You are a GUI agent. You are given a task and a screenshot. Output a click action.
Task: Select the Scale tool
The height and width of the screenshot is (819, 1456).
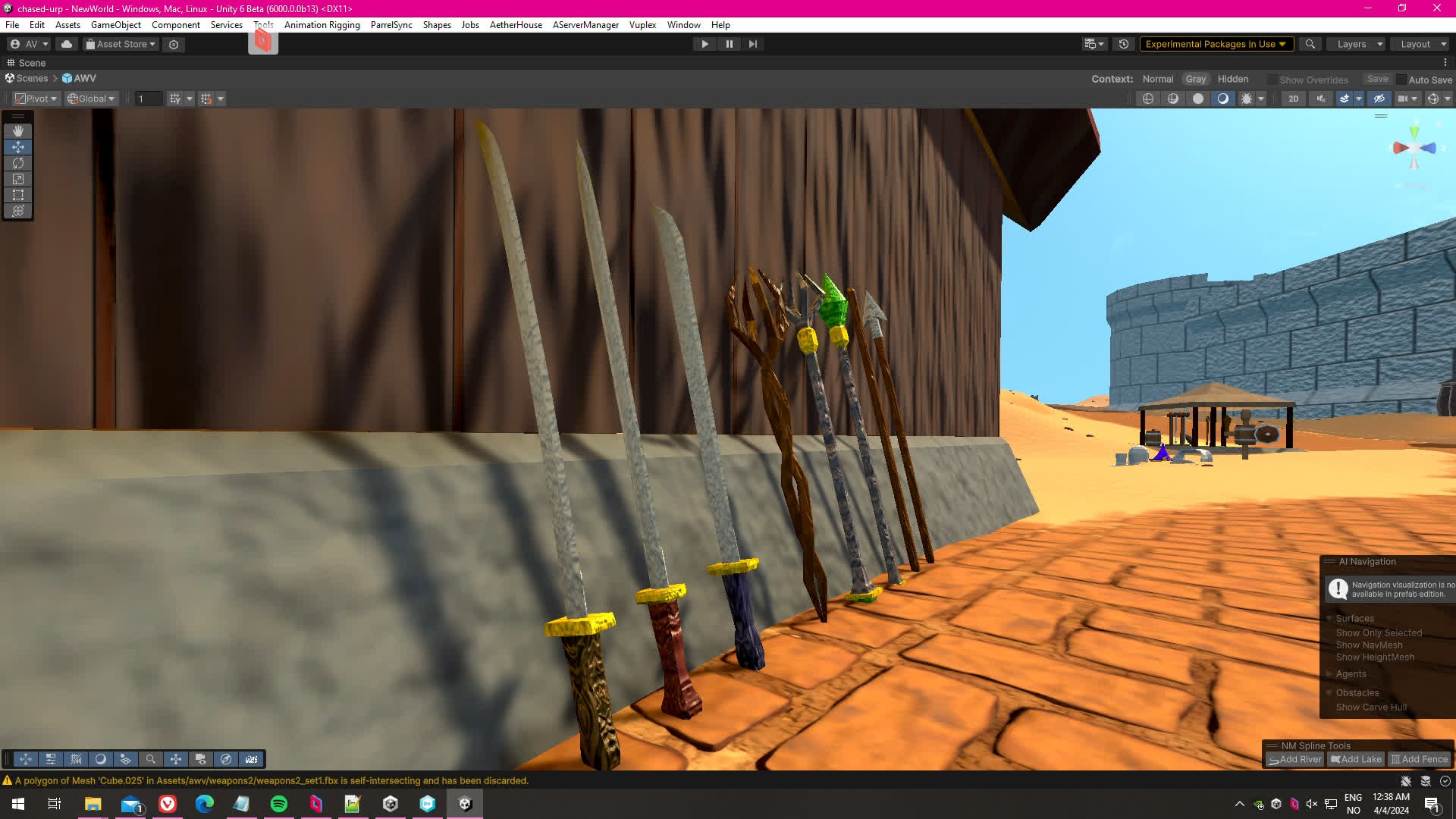click(18, 179)
